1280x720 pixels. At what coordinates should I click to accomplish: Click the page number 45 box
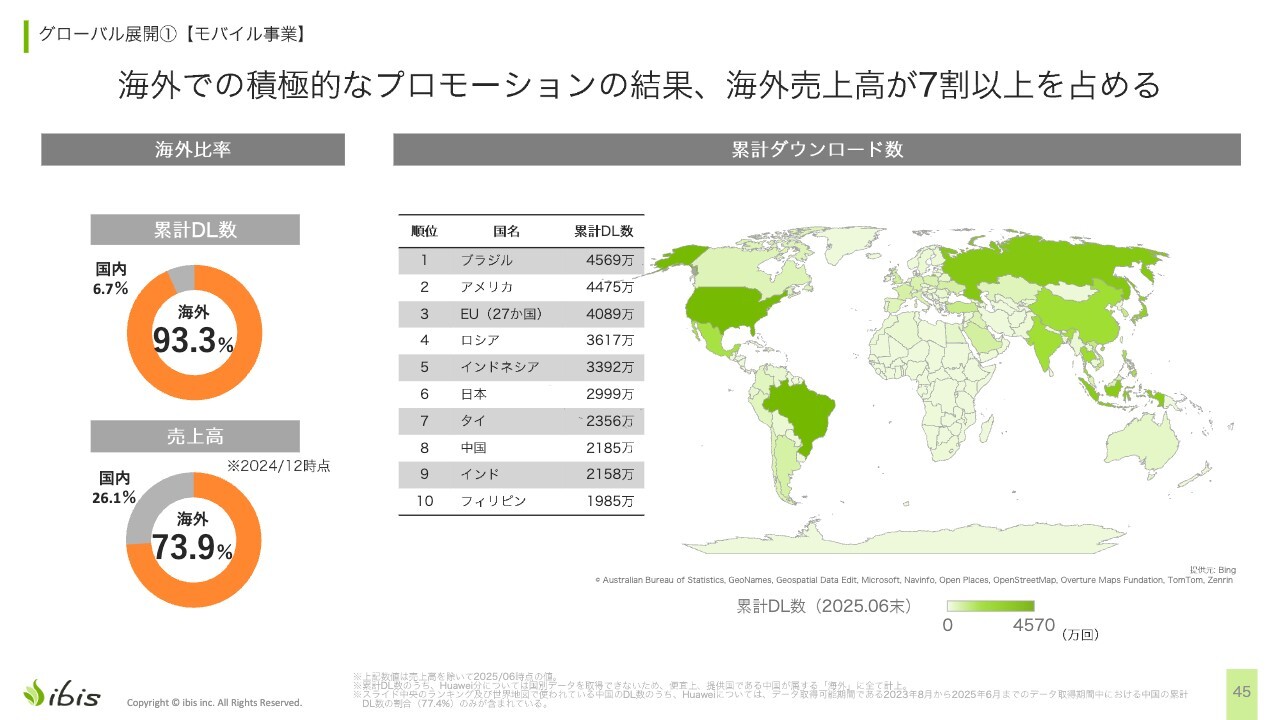click(1242, 692)
